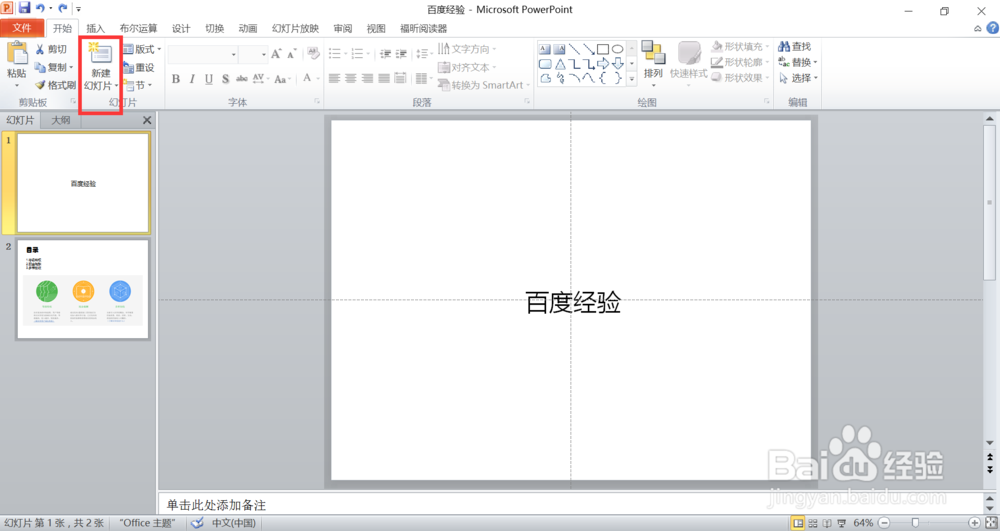Decrease font size with the smaller A

[291, 54]
